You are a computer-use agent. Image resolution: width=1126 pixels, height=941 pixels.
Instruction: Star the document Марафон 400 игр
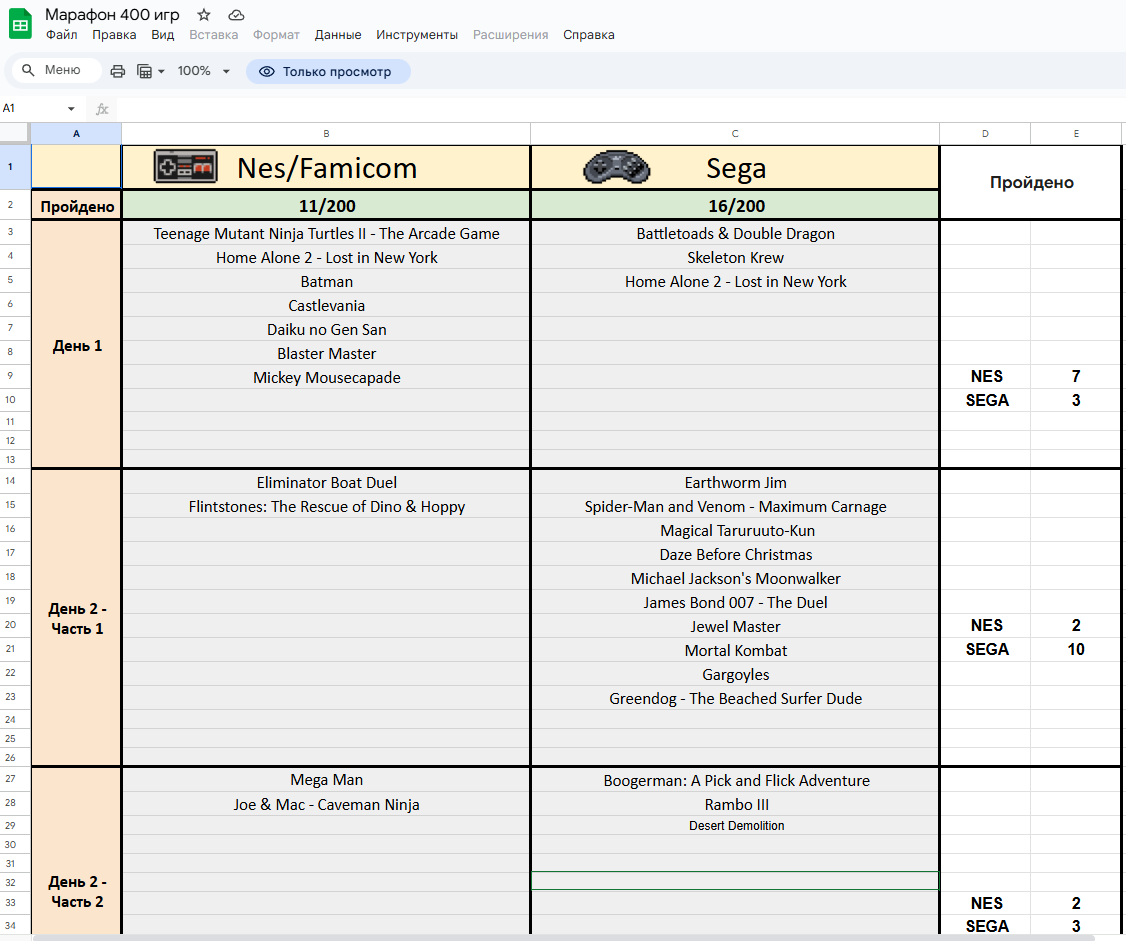[204, 15]
